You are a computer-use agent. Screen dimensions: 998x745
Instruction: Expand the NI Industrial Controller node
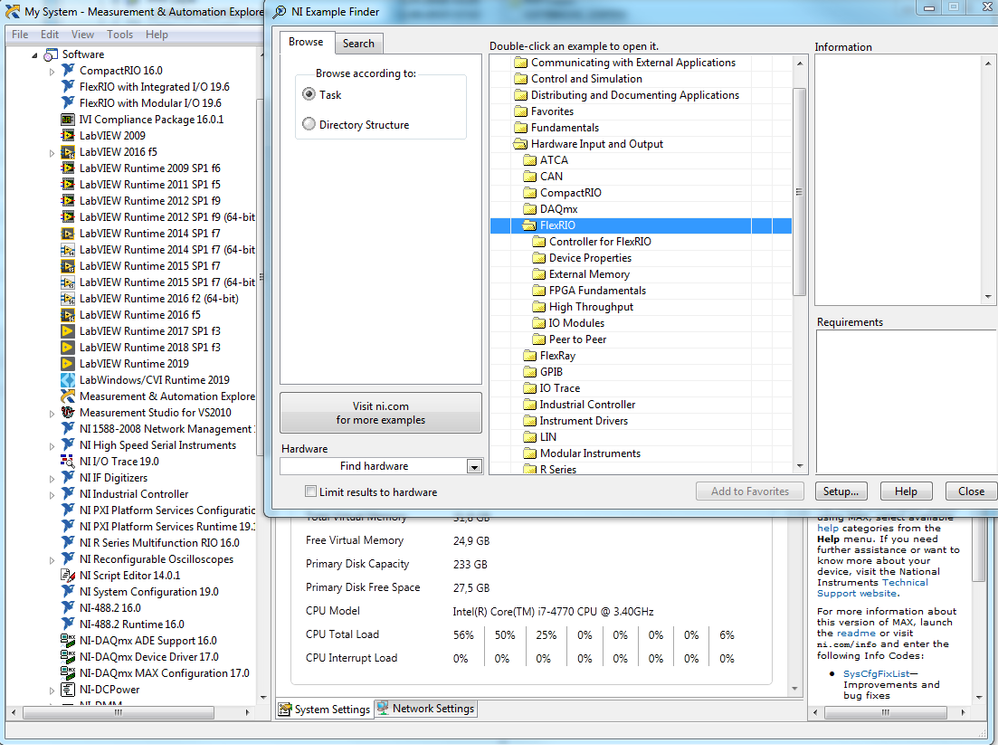click(52, 495)
